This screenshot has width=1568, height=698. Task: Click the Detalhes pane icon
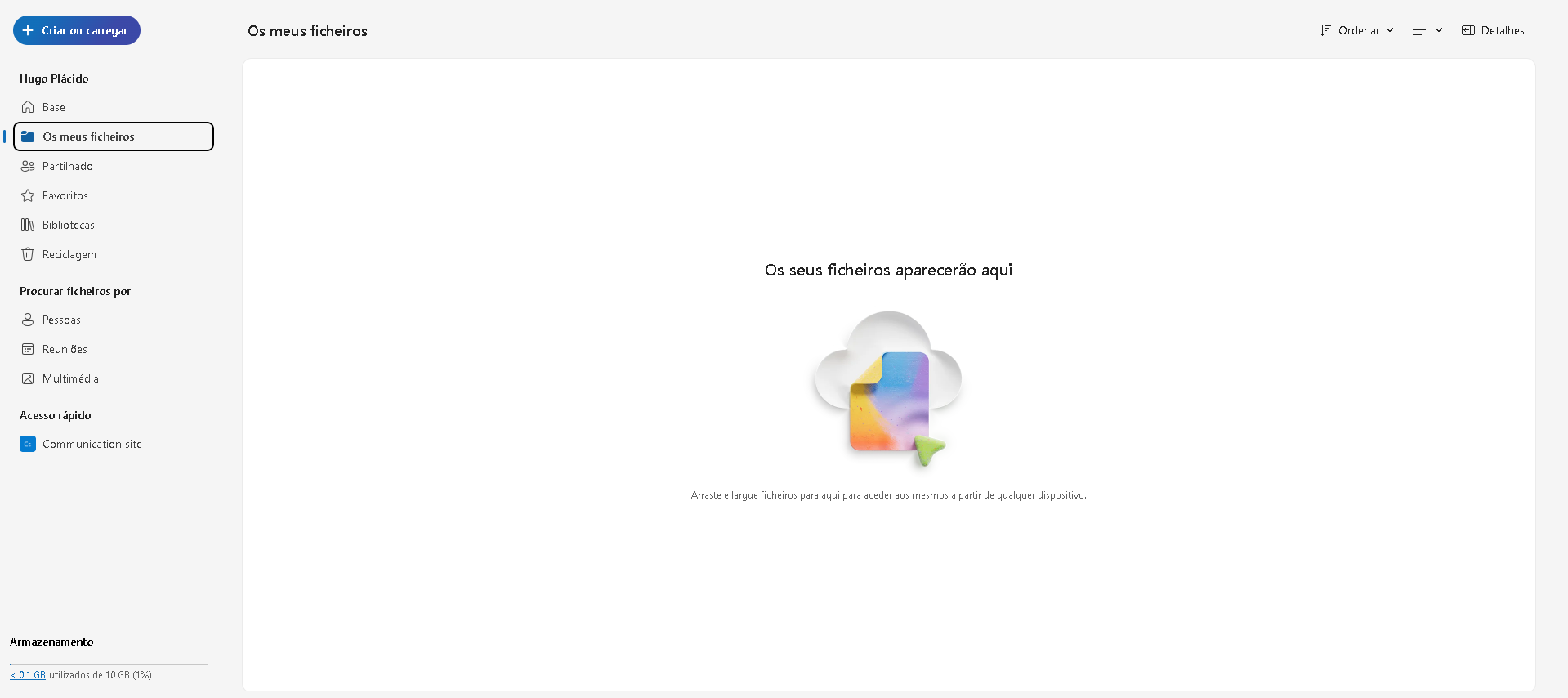pyautogui.click(x=1468, y=30)
